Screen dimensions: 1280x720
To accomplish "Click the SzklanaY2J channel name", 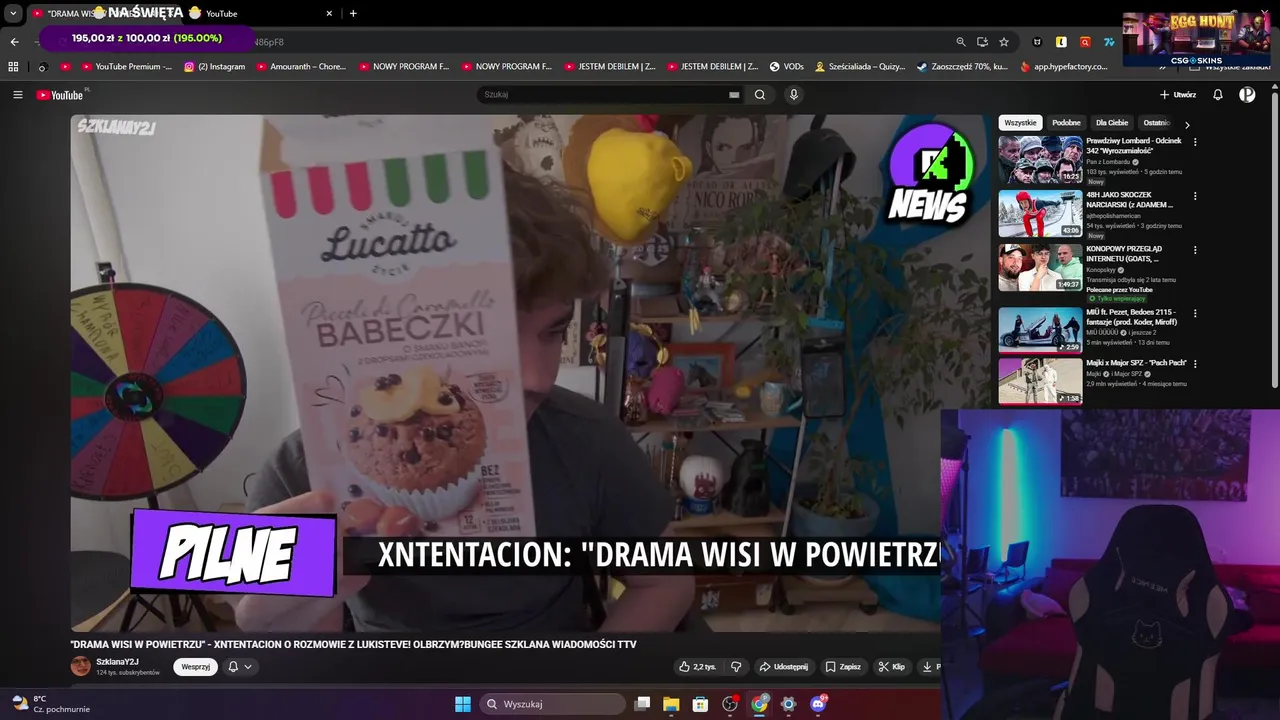I will pos(117,662).
